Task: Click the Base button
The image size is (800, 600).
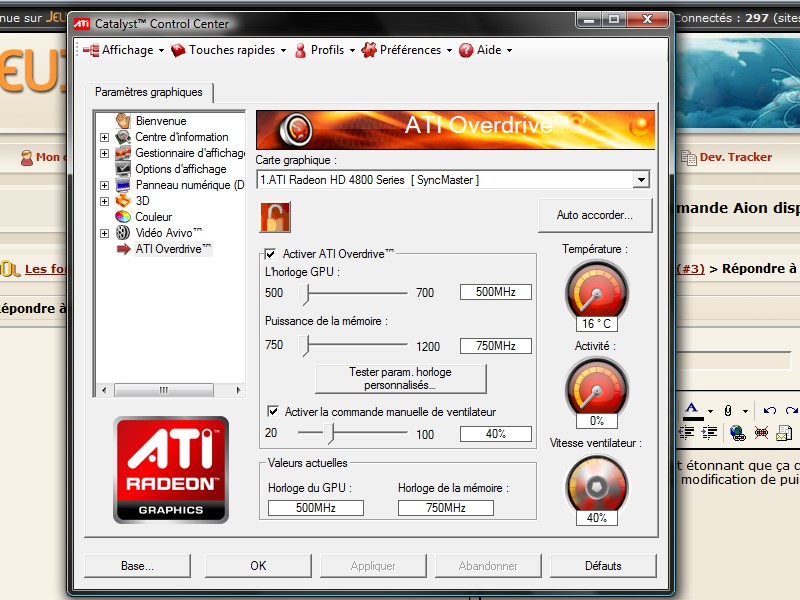Action: point(137,566)
